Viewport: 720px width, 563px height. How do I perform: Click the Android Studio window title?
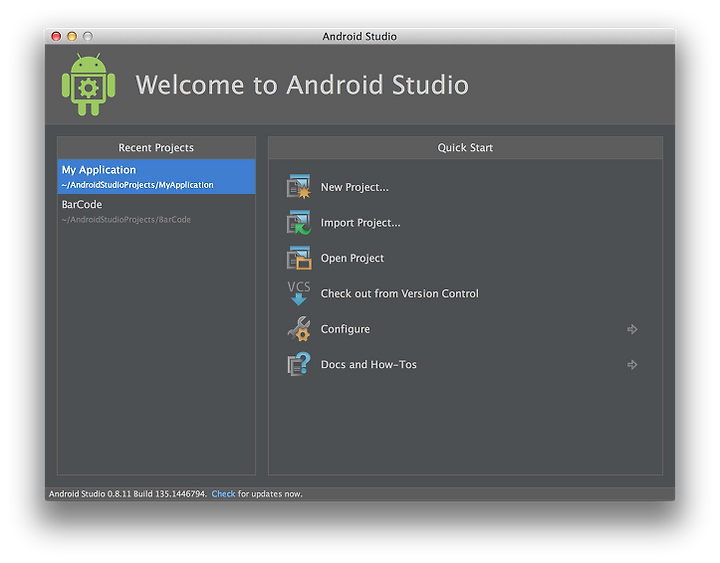coord(360,36)
